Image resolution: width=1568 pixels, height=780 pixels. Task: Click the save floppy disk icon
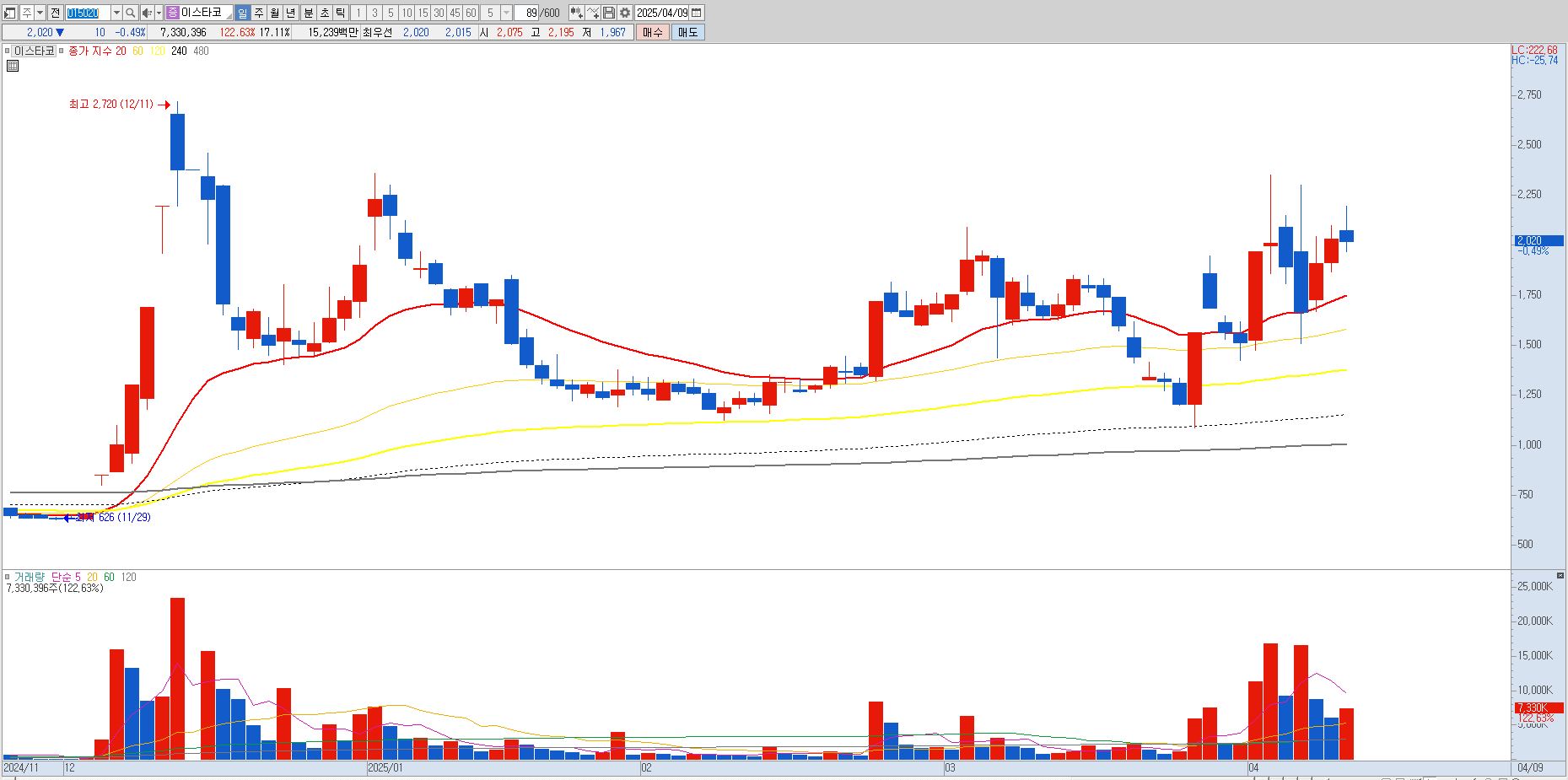coord(609,13)
